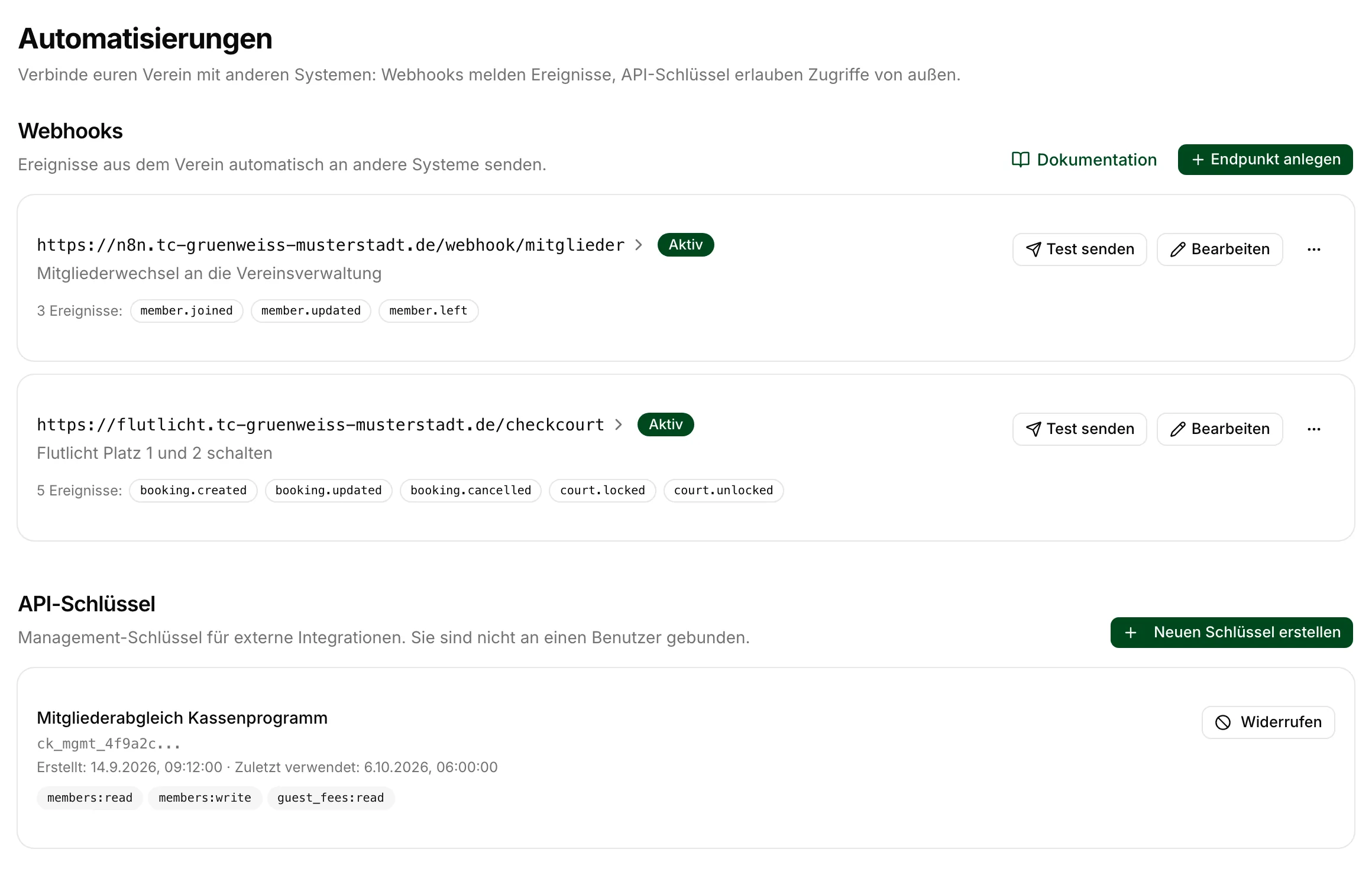1372x875 pixels.
Task: Create a new API key
Action: (x=1231, y=633)
